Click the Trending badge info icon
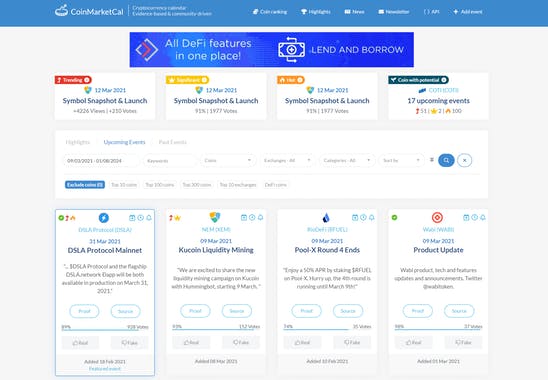 tap(87, 80)
